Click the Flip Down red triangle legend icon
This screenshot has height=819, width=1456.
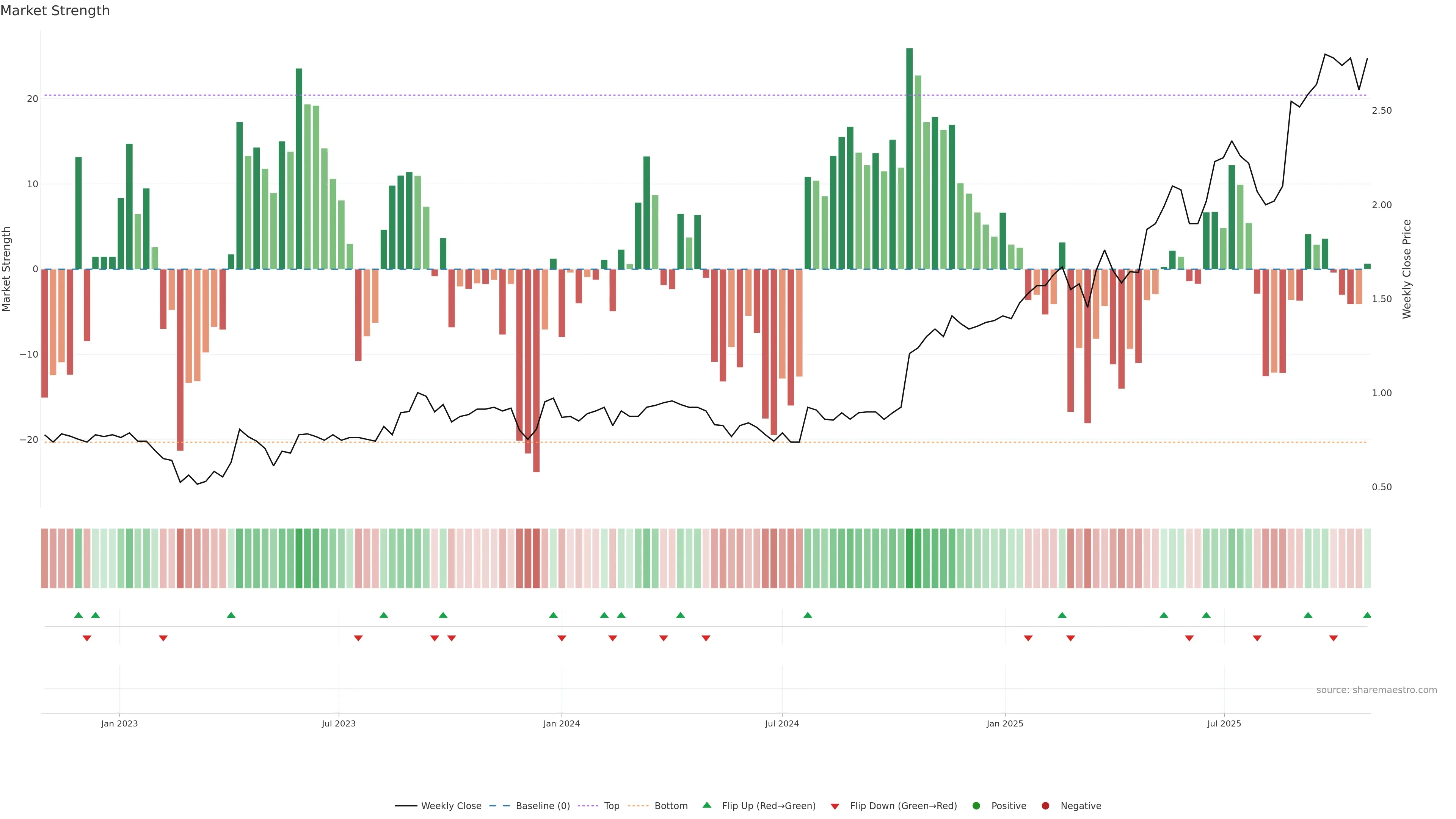(835, 806)
